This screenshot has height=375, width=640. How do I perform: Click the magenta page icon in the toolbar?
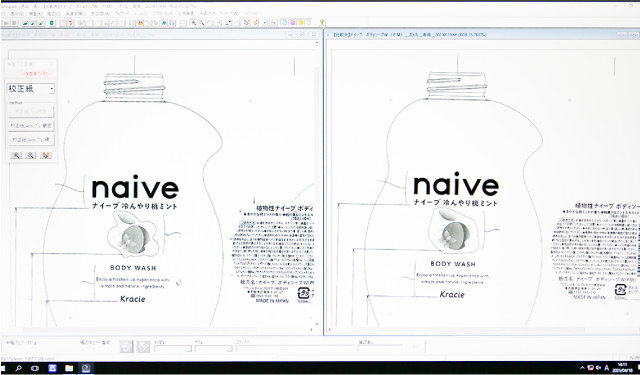293,22
